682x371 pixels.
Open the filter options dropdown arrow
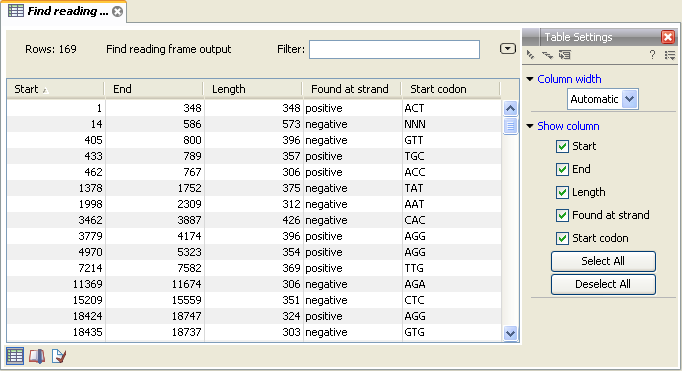point(508,49)
